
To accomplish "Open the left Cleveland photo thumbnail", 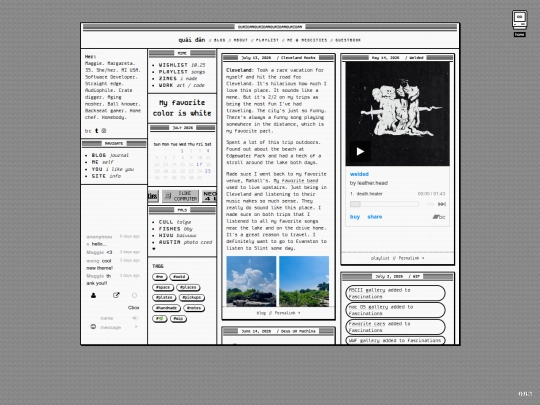I will tap(251, 281).
